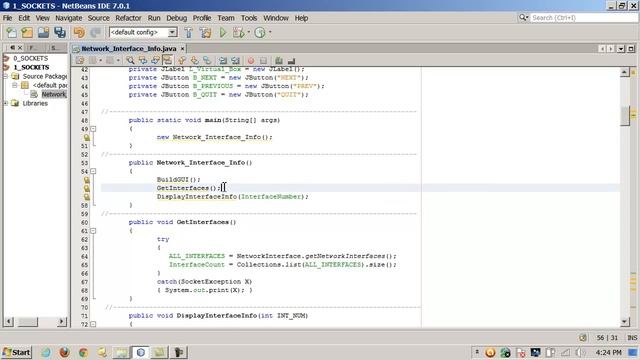Collapse code fold at line 54
The height and width of the screenshot is (360, 640).
[x=93, y=171]
